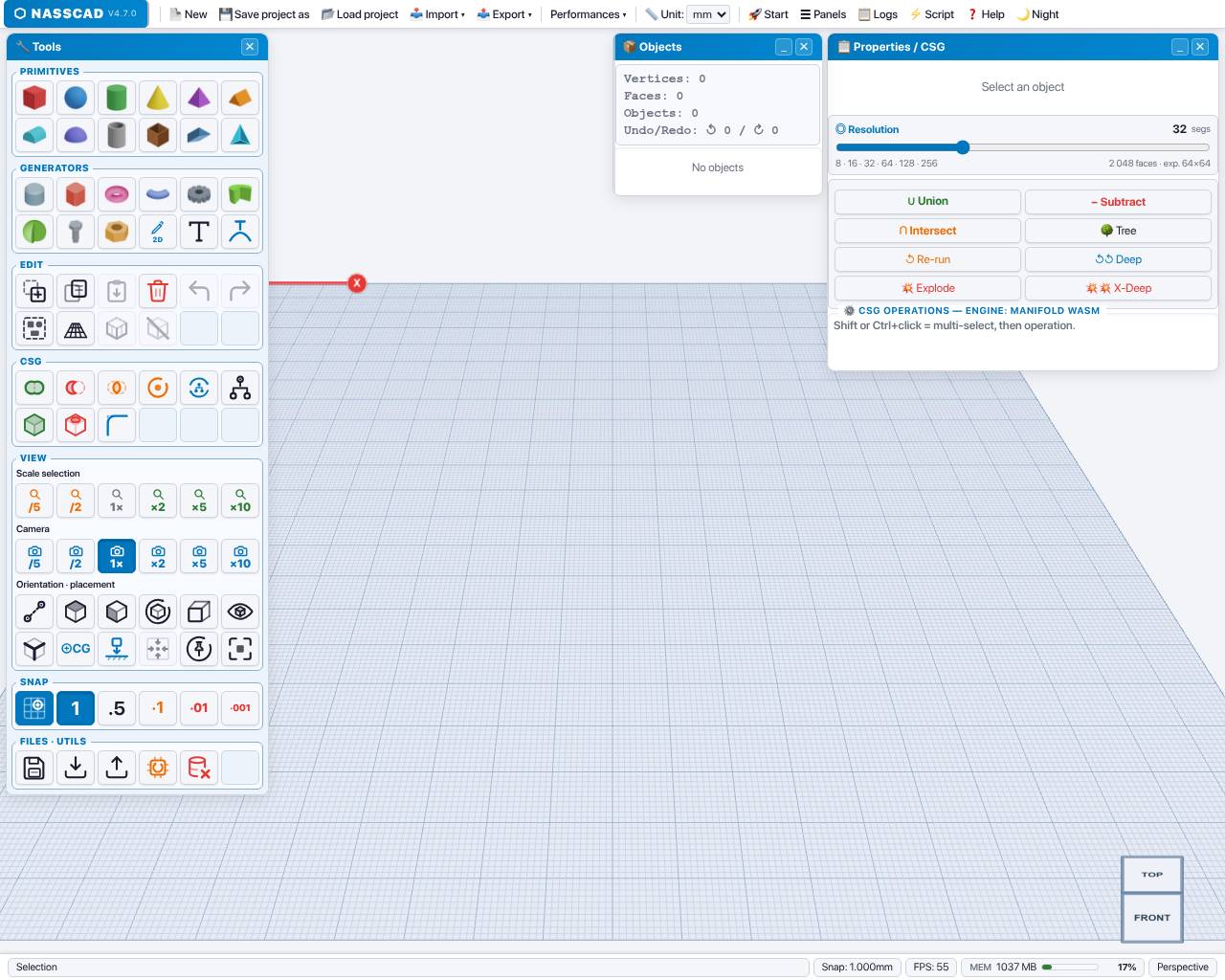
Task: Set snap step to .001
Action: 240,708
